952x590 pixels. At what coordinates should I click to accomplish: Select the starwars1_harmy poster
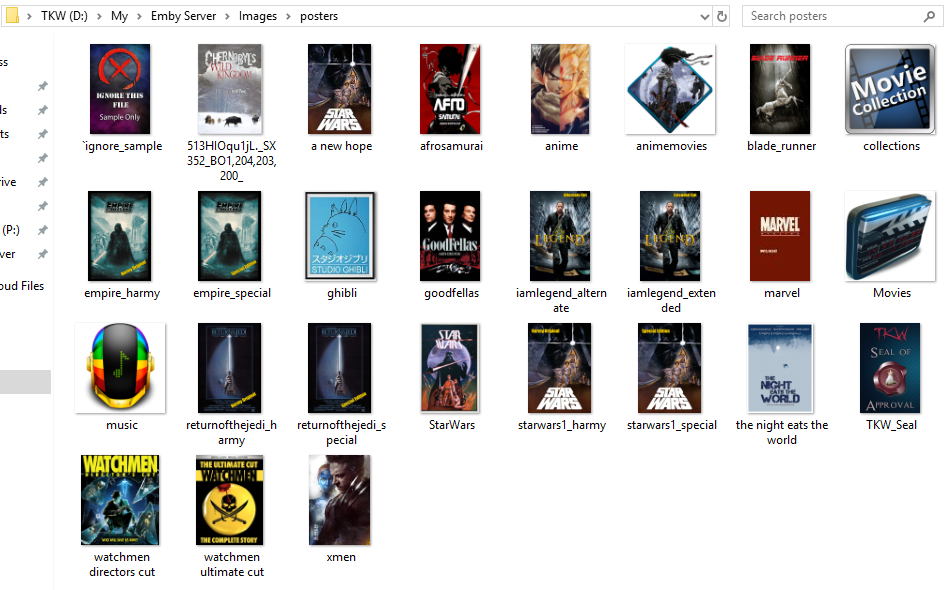point(560,368)
